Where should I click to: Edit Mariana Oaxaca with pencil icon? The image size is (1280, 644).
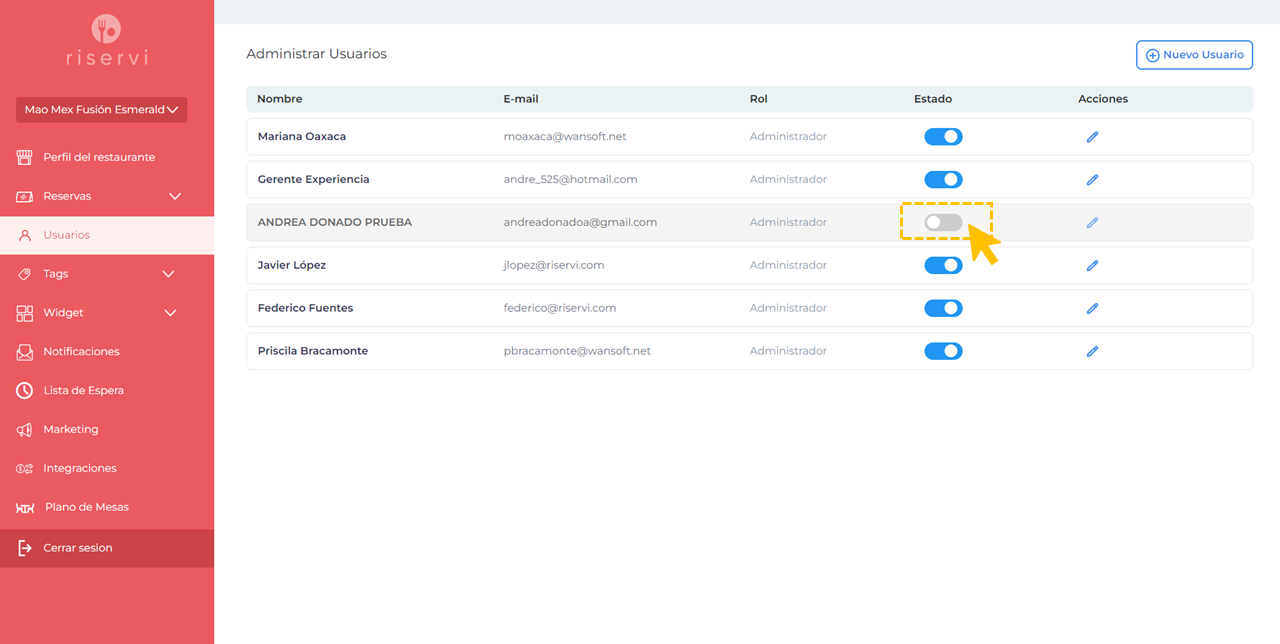point(1092,137)
